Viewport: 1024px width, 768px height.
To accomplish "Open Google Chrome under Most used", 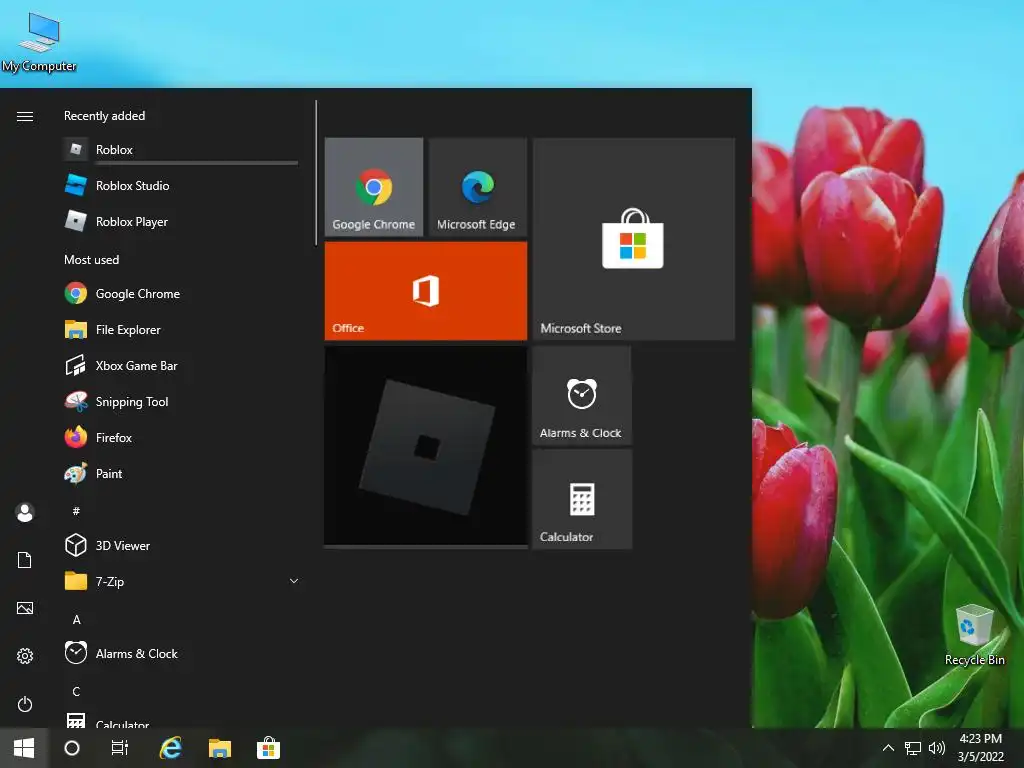I will coord(180,294).
